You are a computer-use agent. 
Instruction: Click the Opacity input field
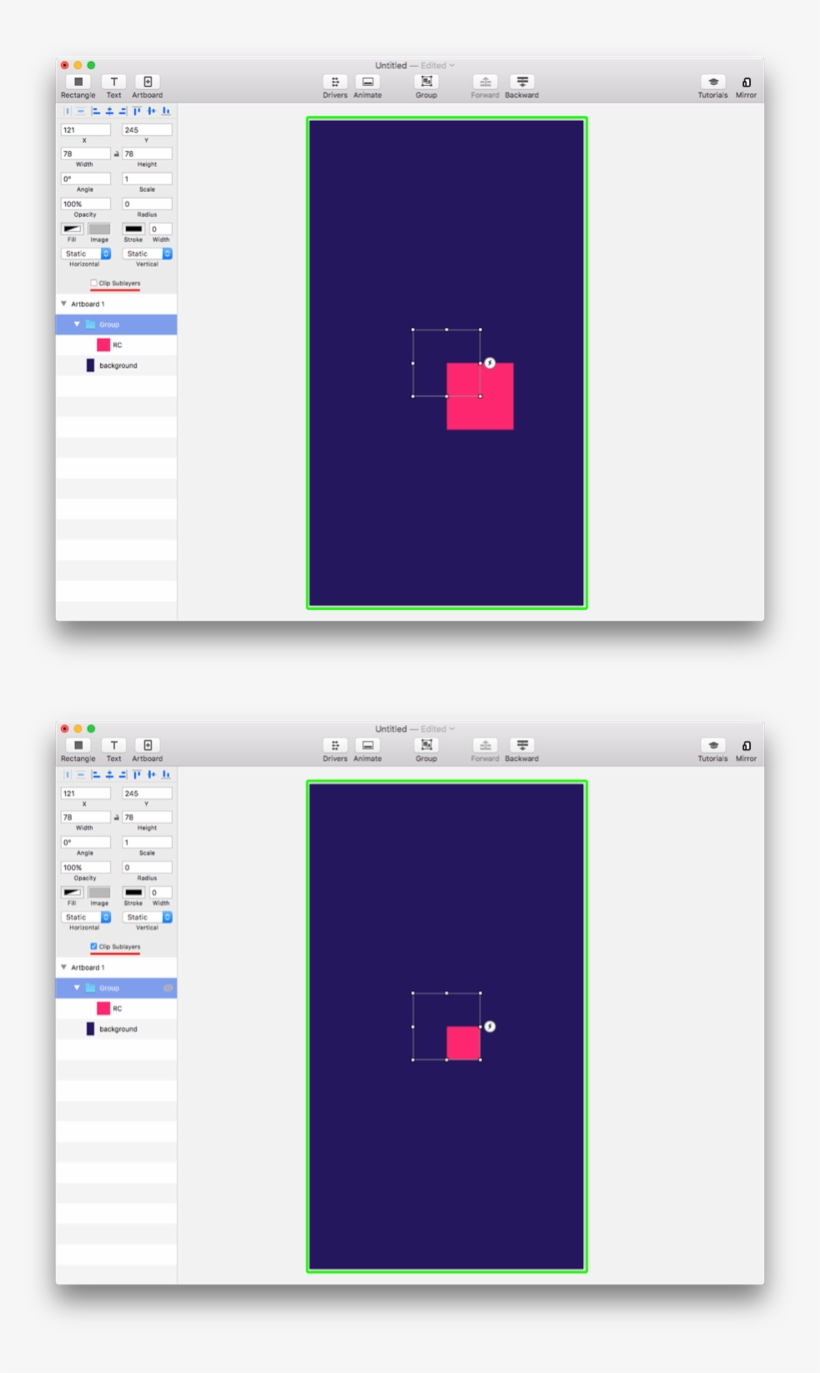point(88,204)
